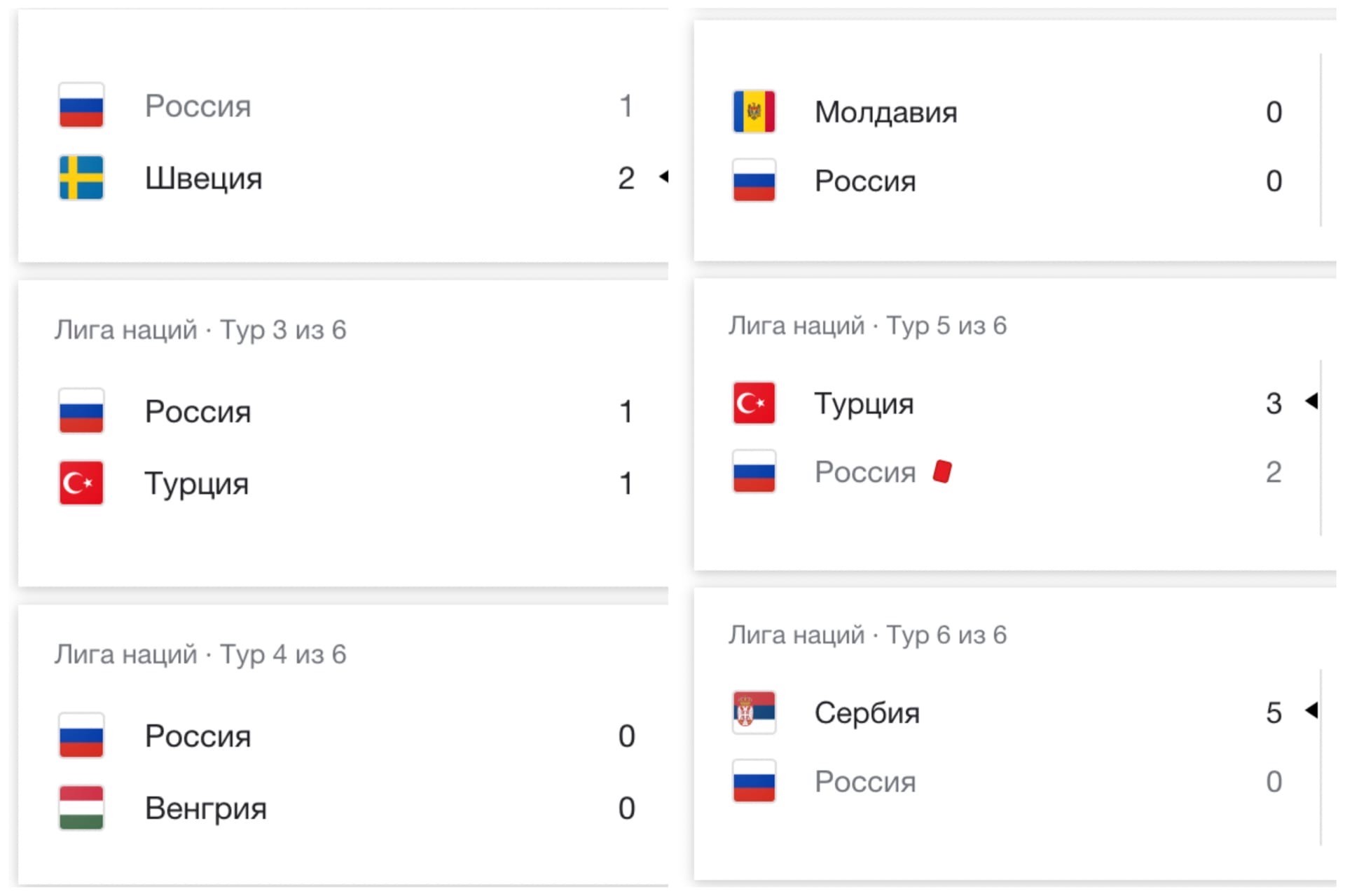
Task: Click Turkey flag in Тур 5 match
Action: coord(754,403)
